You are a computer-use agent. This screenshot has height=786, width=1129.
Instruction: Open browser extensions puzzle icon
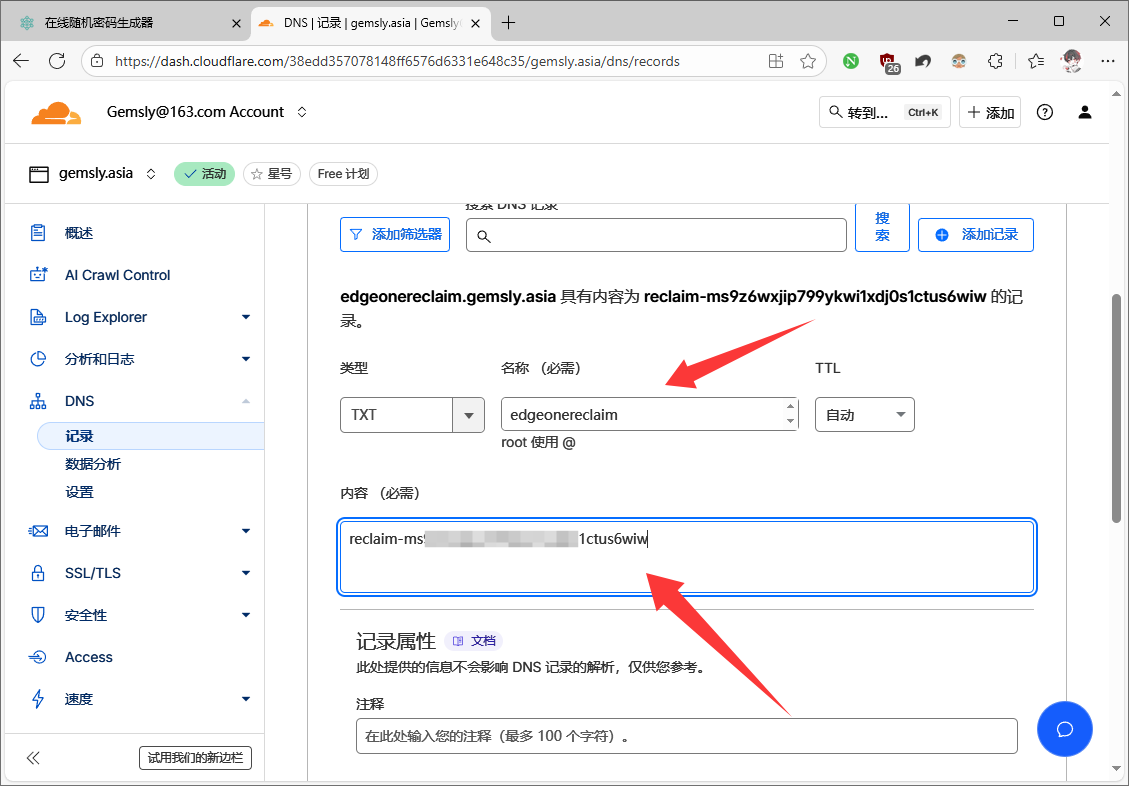tap(995, 61)
